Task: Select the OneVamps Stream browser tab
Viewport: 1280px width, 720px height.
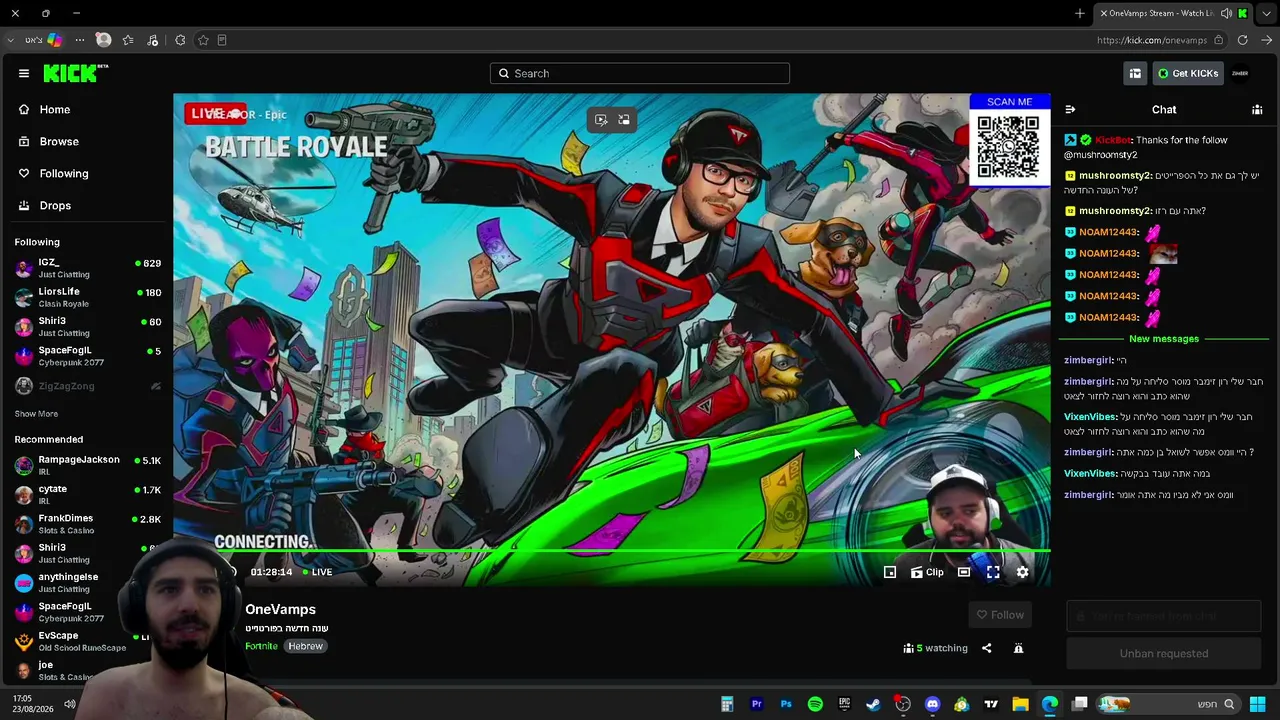Action: tap(1175, 13)
